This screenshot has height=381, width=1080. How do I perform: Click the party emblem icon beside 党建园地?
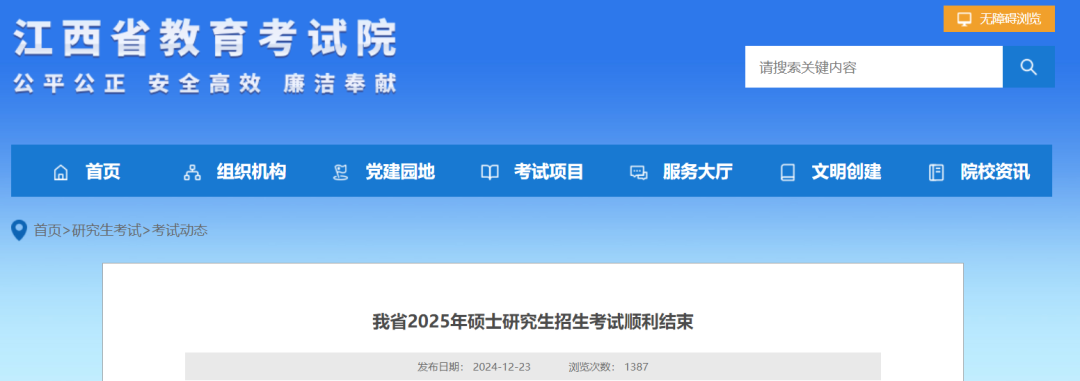340,172
